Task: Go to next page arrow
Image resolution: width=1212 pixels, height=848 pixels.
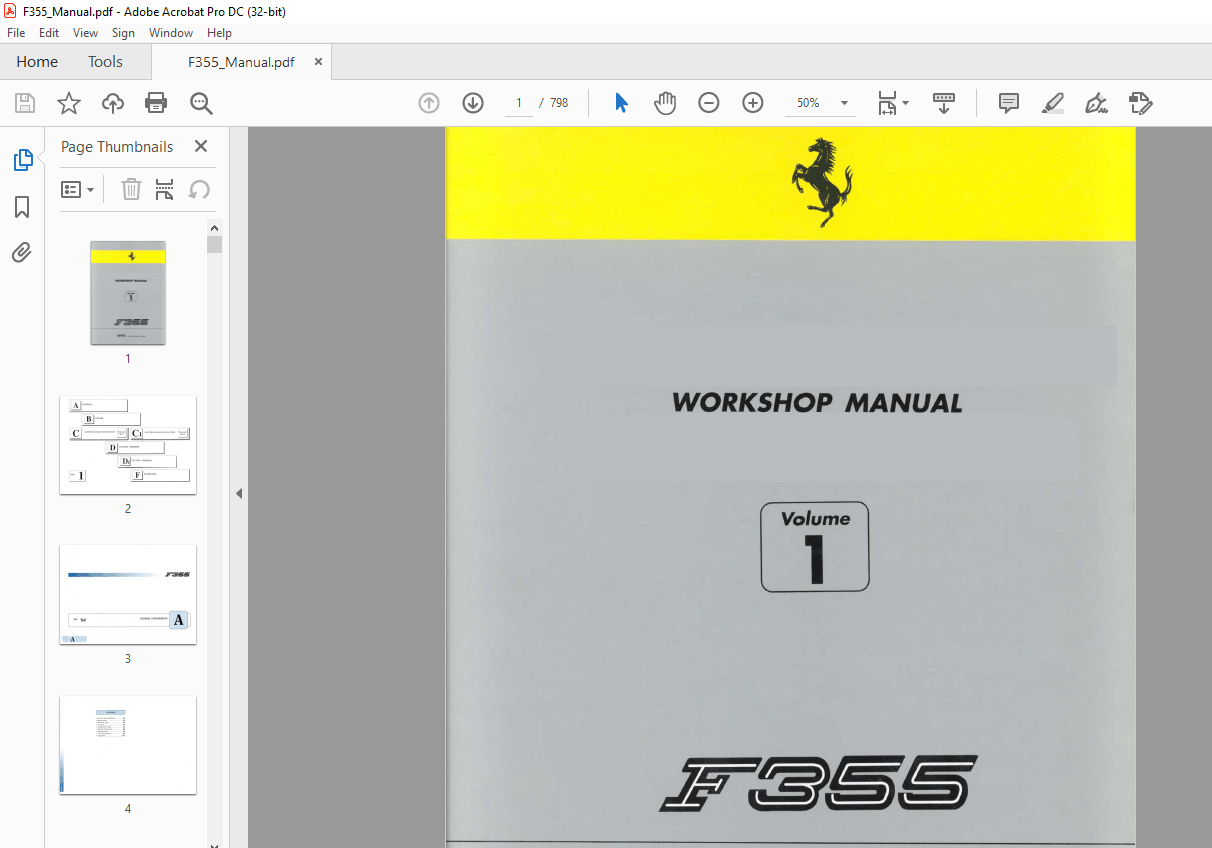Action: (x=473, y=103)
